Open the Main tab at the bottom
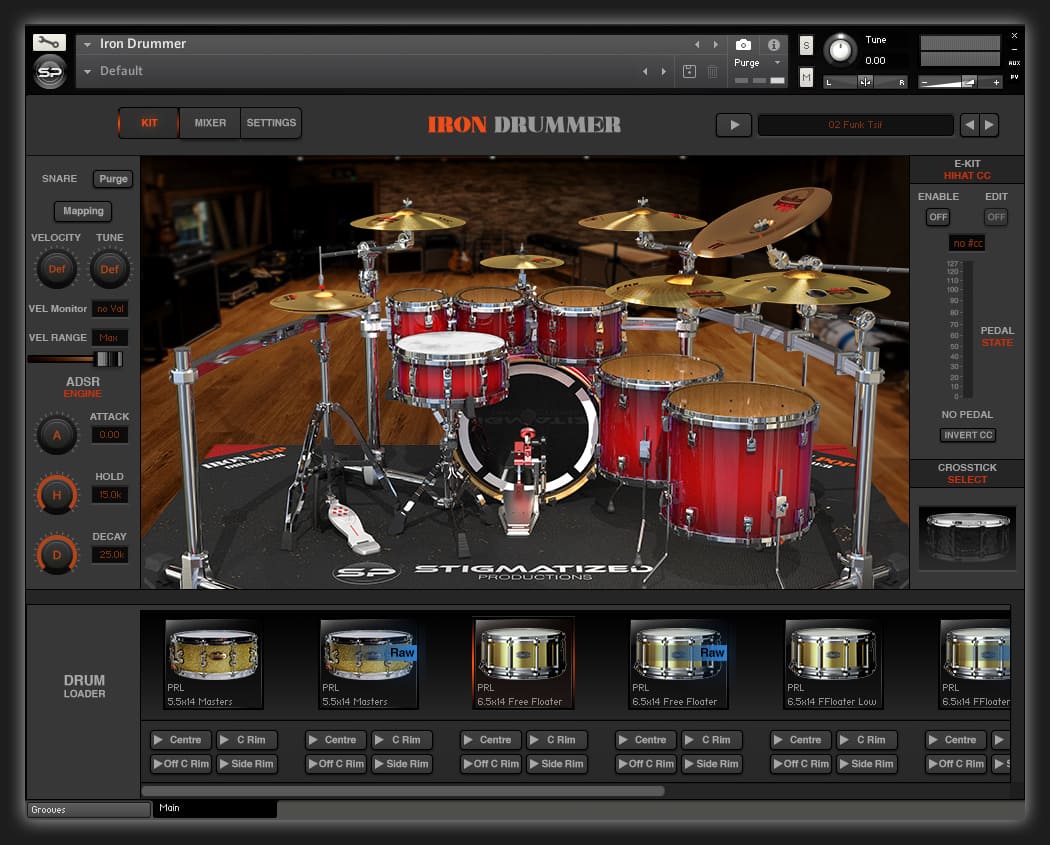The height and width of the screenshot is (845, 1050). [214, 808]
